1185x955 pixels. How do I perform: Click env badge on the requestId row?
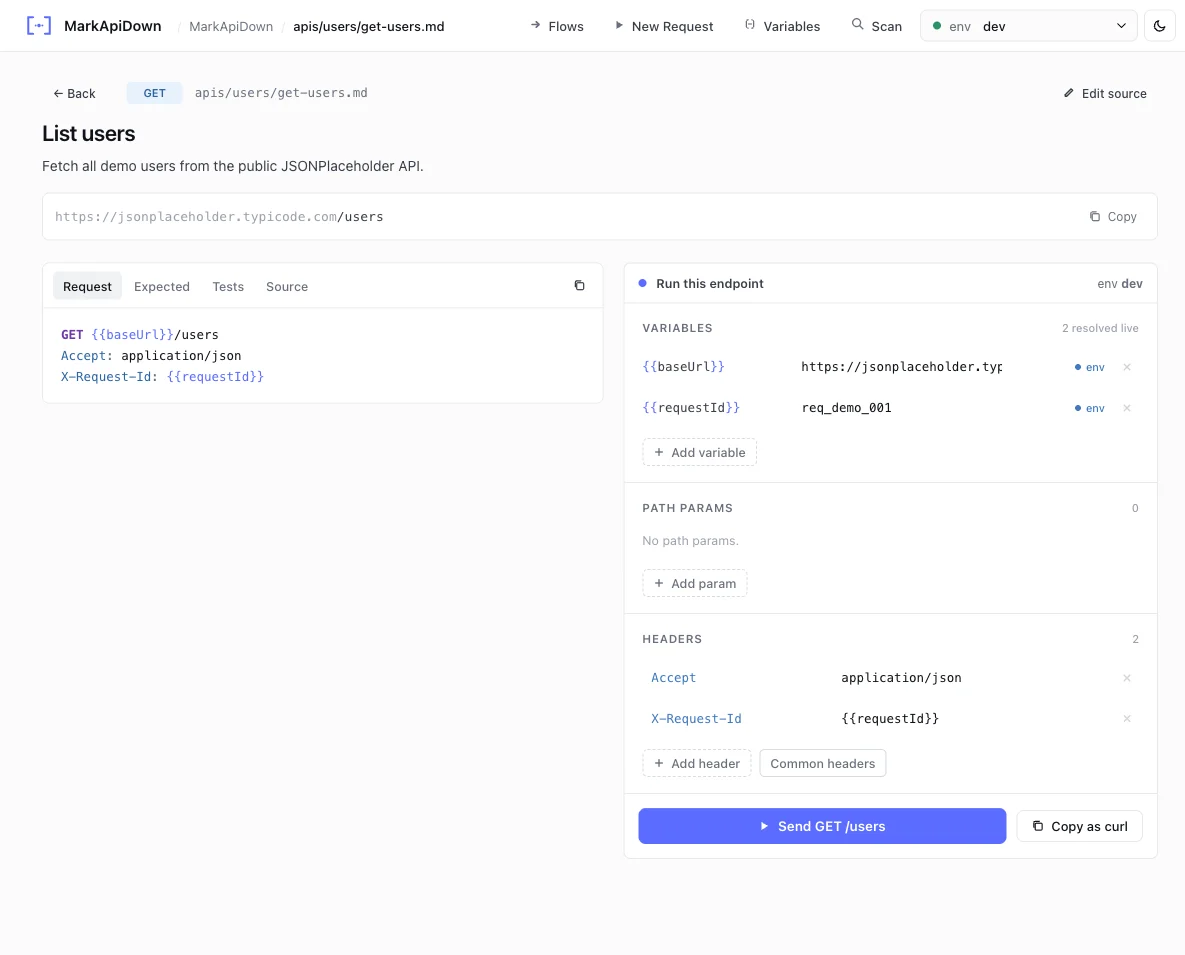(x=1090, y=408)
